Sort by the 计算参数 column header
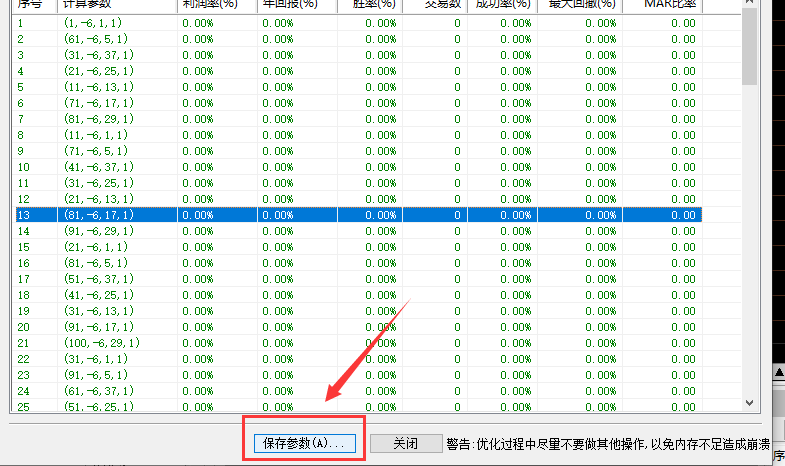Viewport: 785px width, 466px height. pos(117,5)
